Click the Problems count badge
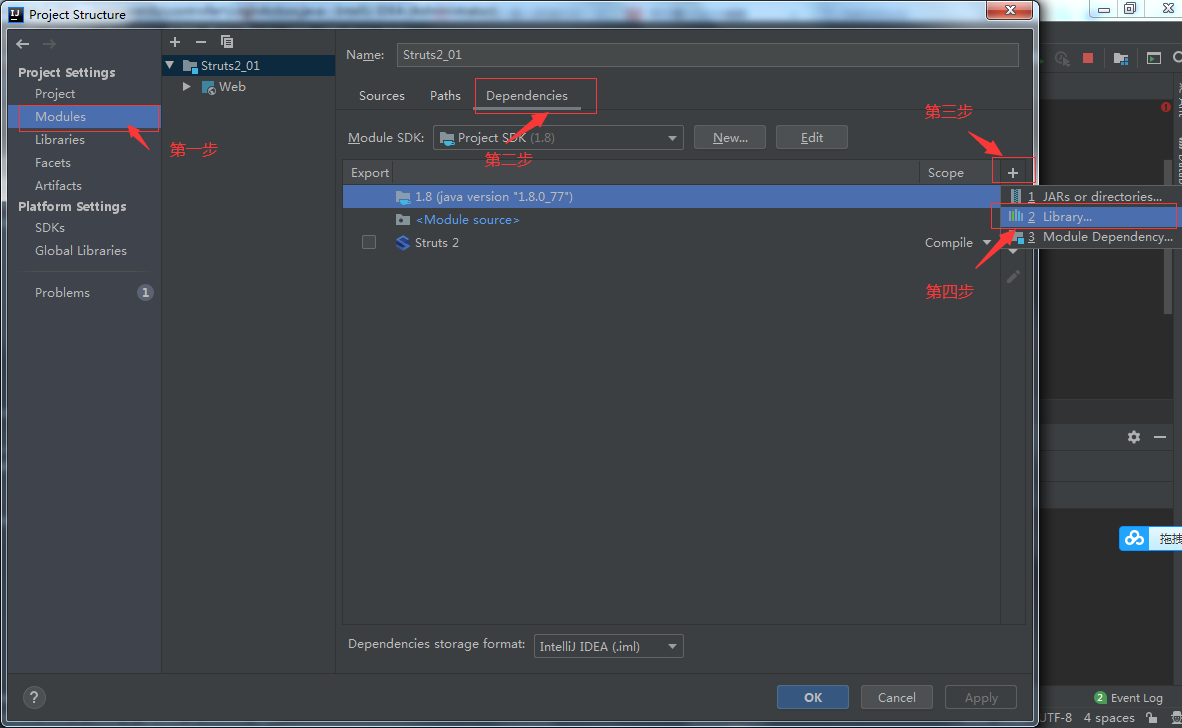Image resolution: width=1182 pixels, height=728 pixels. pyautogui.click(x=145, y=292)
